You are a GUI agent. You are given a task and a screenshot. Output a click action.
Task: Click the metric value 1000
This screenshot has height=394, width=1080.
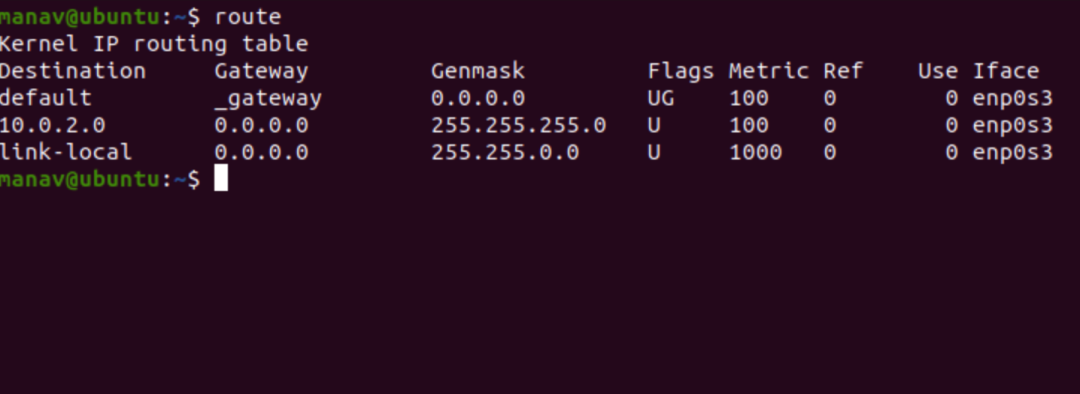(x=756, y=152)
